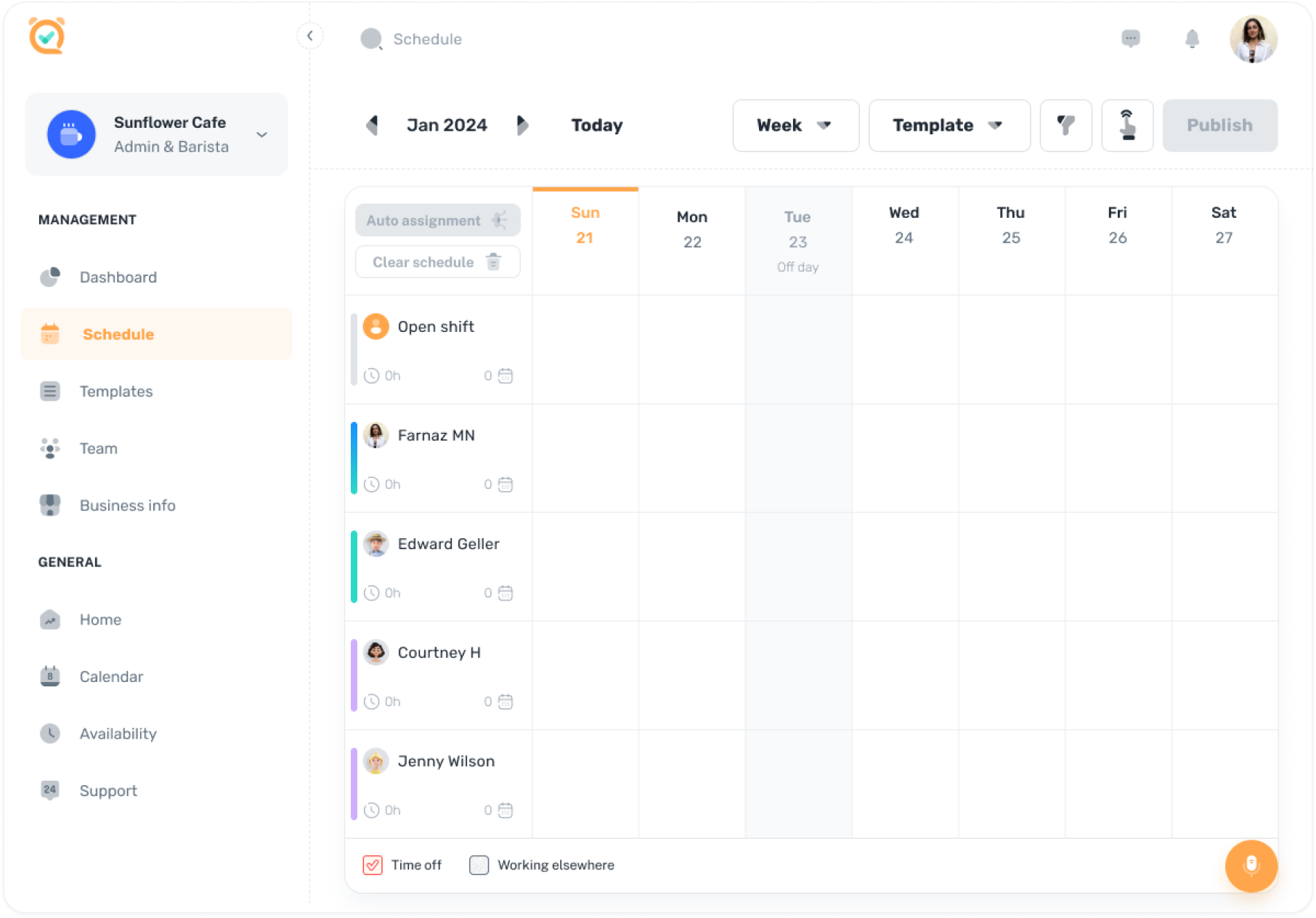Open the Week view dropdown

(795, 126)
